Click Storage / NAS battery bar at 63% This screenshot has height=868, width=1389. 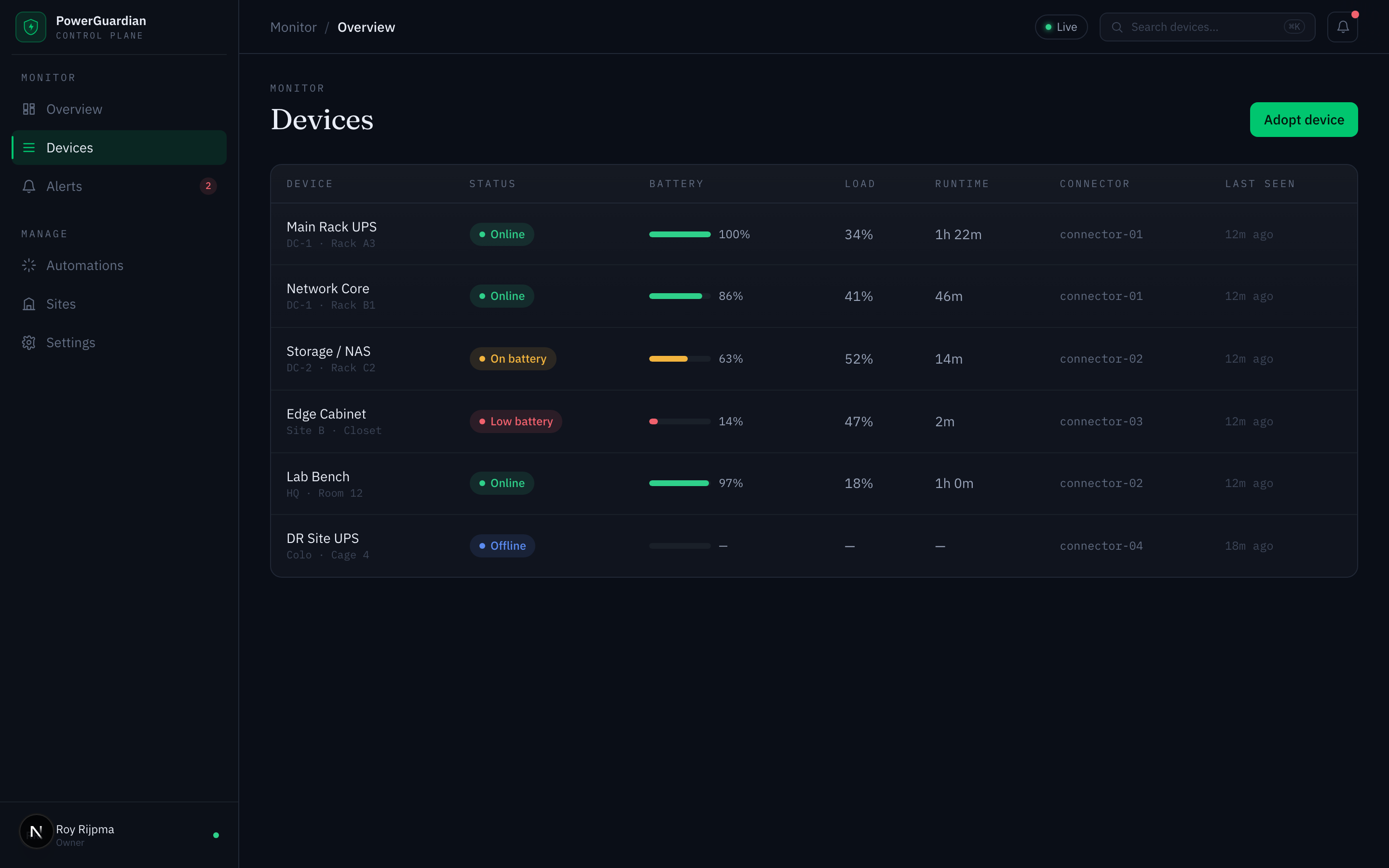(x=680, y=359)
